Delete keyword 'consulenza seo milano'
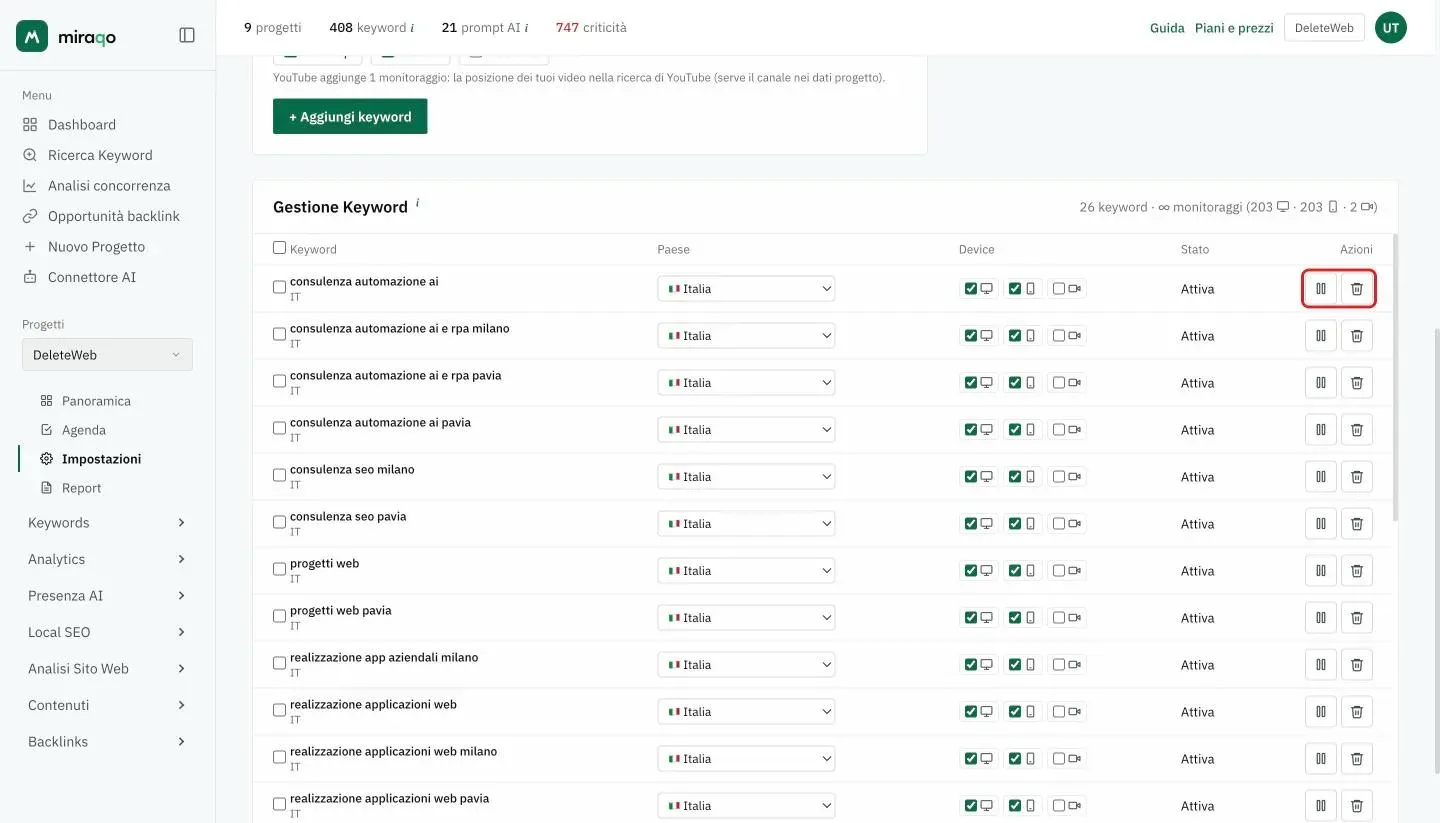 1357,477
